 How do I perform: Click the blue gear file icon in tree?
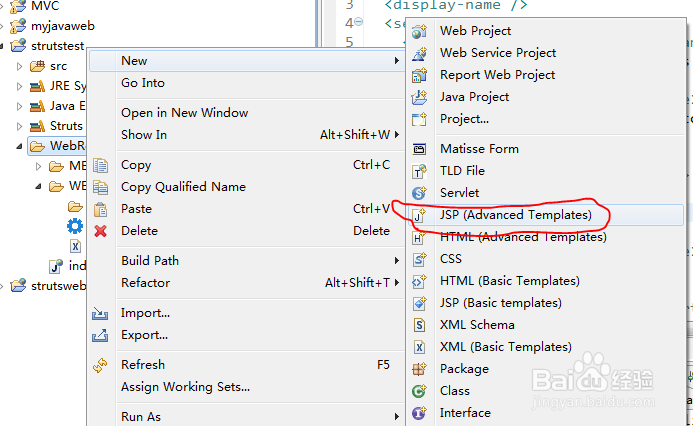point(75,226)
